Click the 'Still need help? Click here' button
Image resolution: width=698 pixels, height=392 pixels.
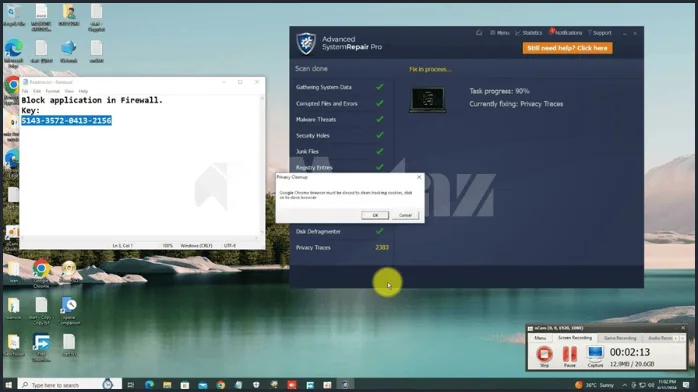point(568,48)
